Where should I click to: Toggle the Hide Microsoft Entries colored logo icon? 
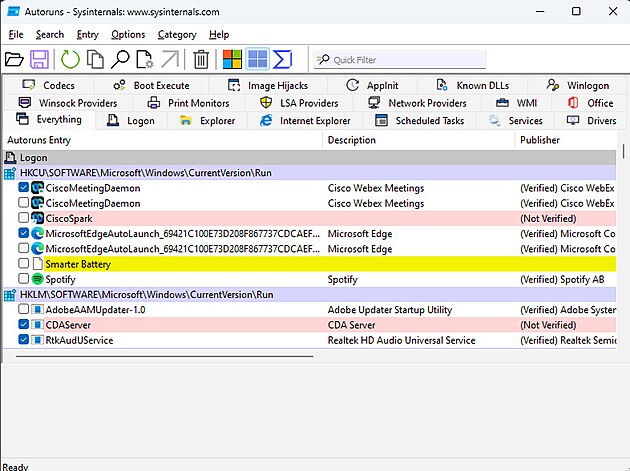click(x=232, y=59)
